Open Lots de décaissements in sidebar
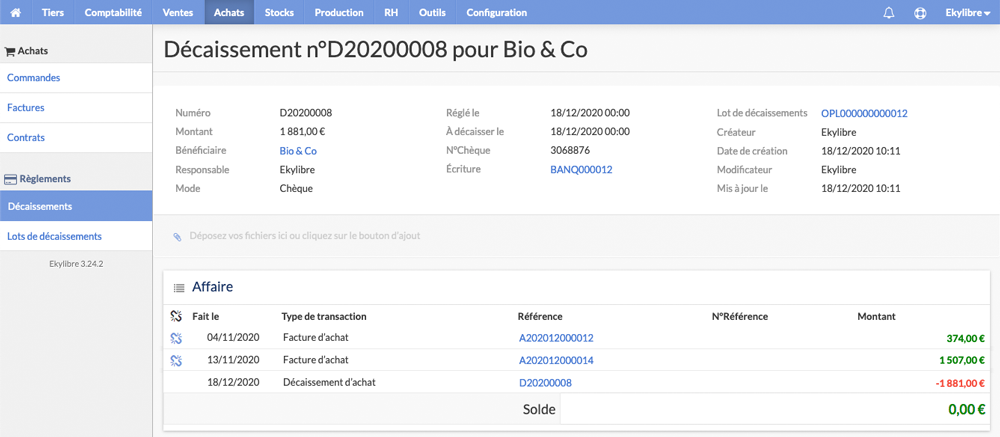Viewport: 1000px width, 437px height. click(x=76, y=236)
